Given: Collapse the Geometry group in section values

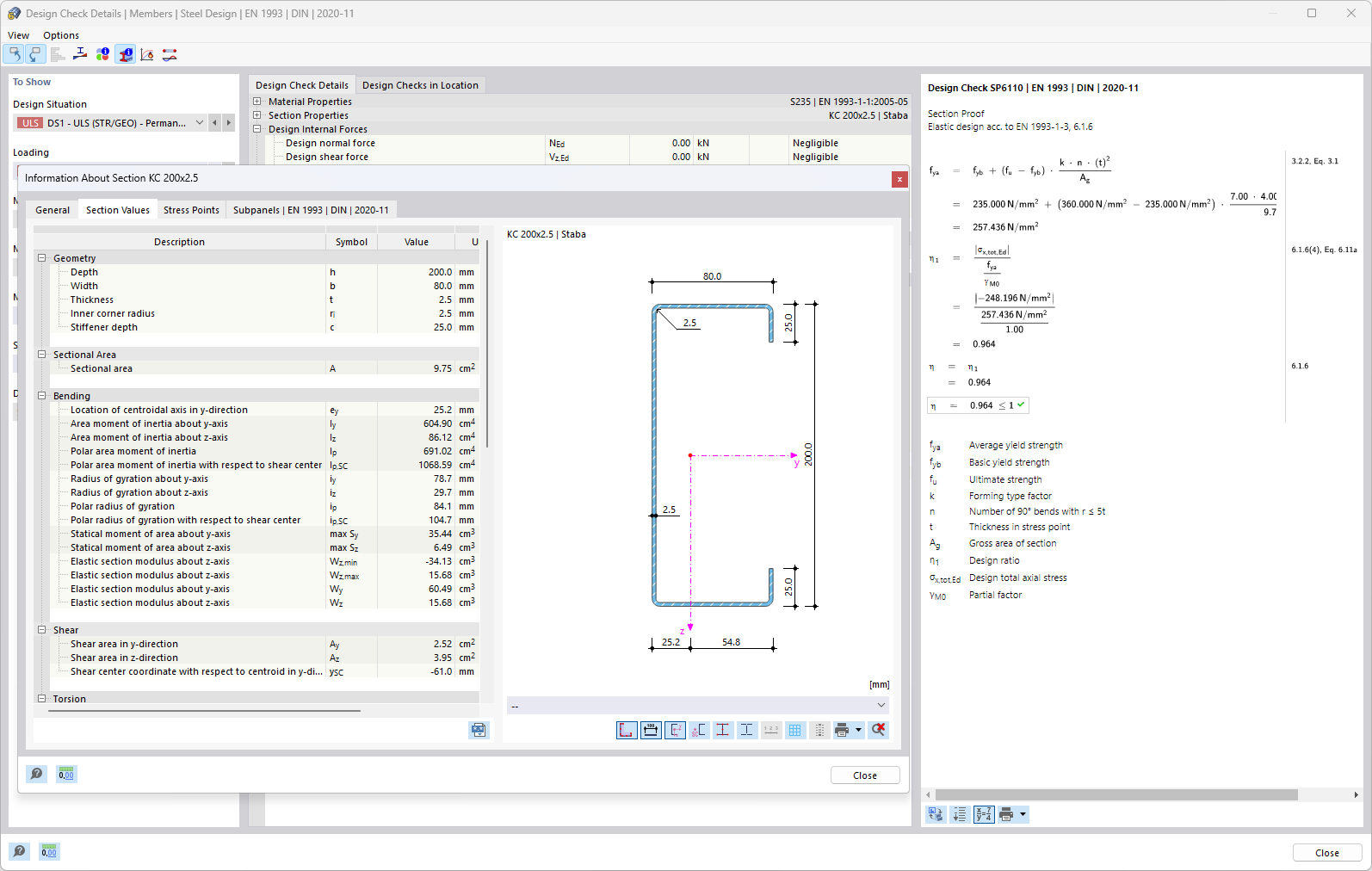Looking at the screenshot, I should coord(41,258).
